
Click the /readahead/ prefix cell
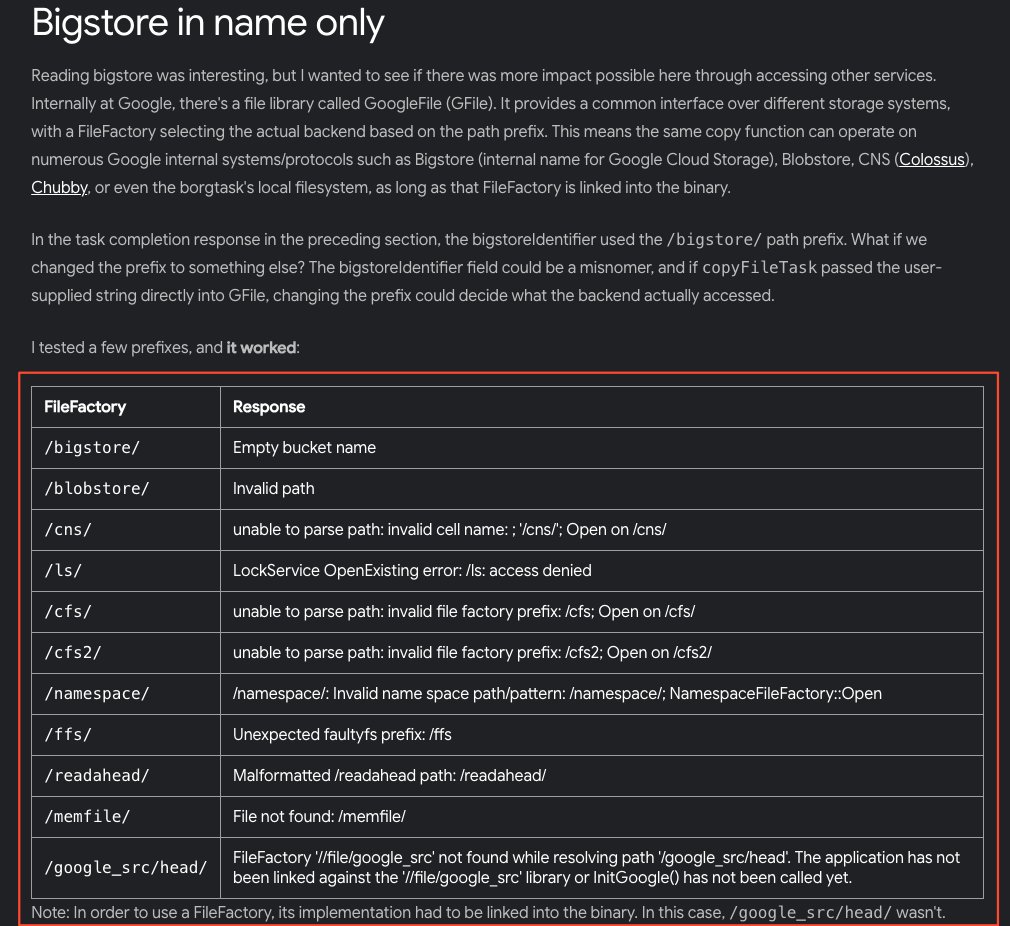tap(126, 776)
